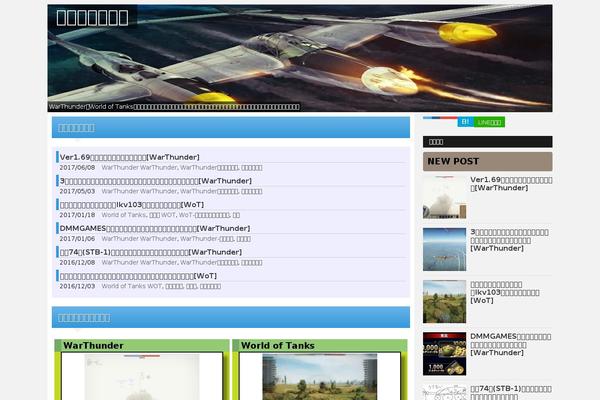This screenshot has height=400, width=600.
Task: Click the NEW POST sidebar heading
Action: (488, 162)
